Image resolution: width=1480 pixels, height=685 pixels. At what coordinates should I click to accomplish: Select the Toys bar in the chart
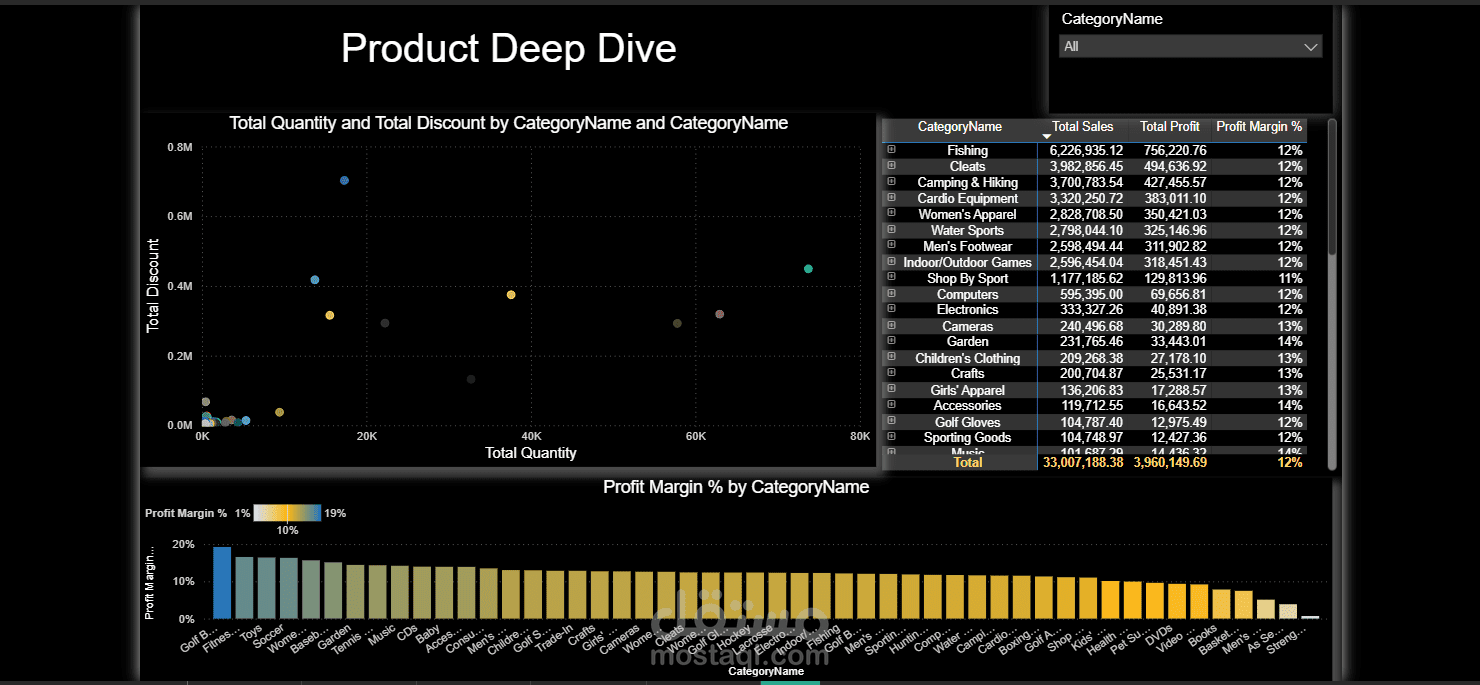point(266,588)
